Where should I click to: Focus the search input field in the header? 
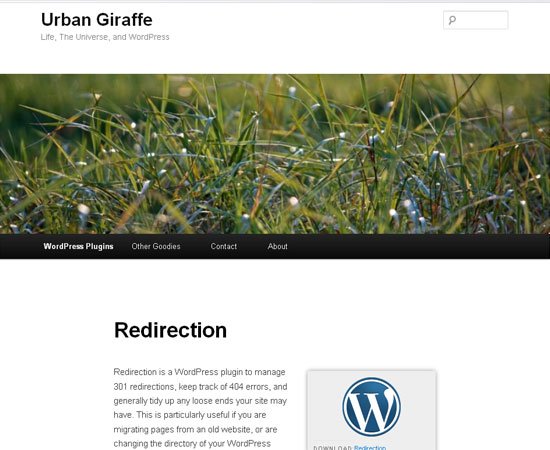(476, 20)
